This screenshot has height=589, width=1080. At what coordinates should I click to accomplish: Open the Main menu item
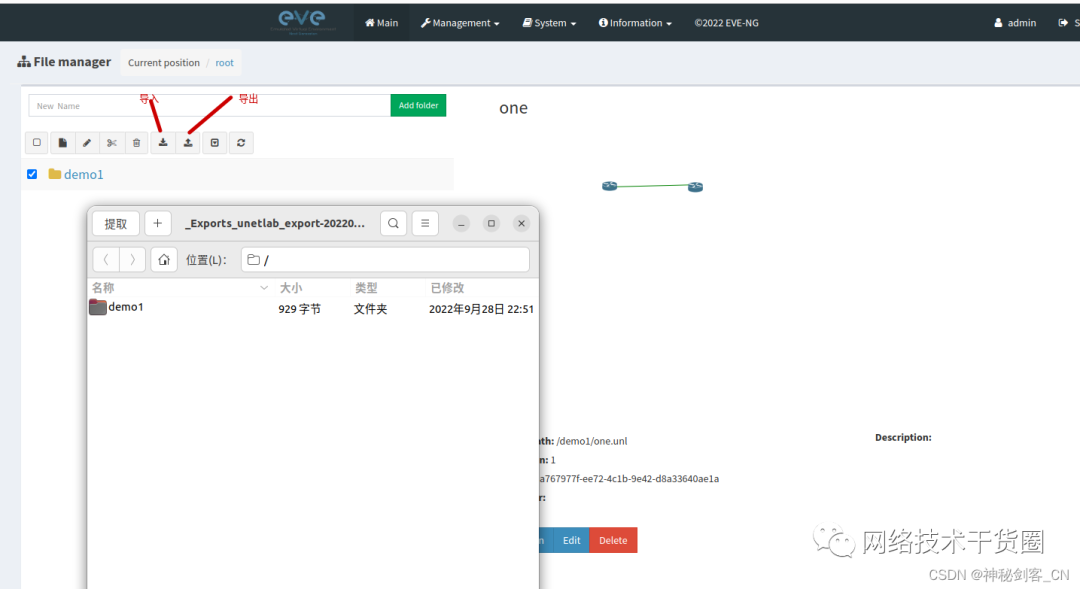tap(382, 23)
